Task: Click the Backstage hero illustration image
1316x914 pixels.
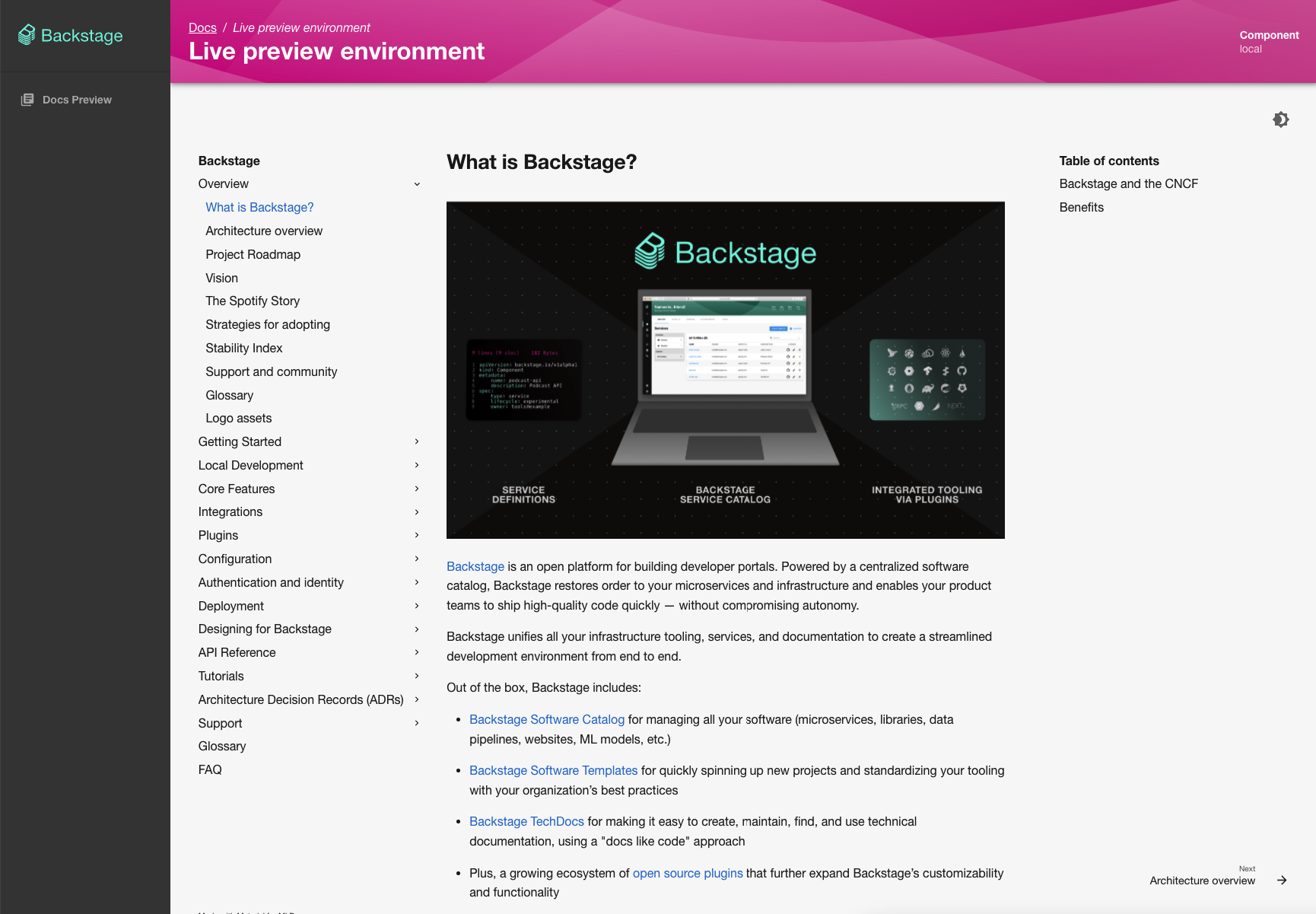Action: click(726, 371)
